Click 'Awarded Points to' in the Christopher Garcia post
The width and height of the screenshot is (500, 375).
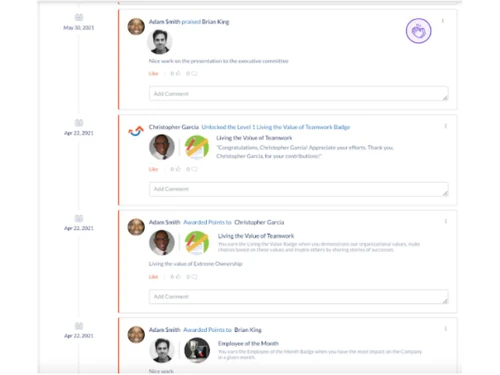tap(207, 222)
